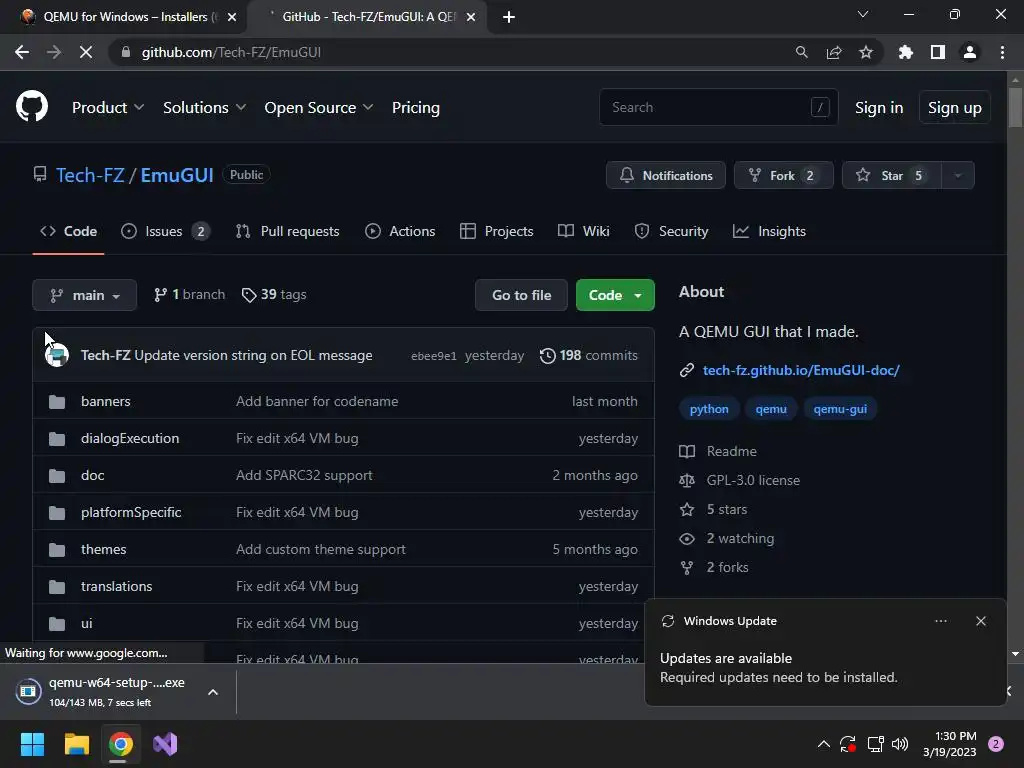This screenshot has height=768, width=1024.
Task: Expand the Star lists dropdown arrow
Action: tap(958, 175)
